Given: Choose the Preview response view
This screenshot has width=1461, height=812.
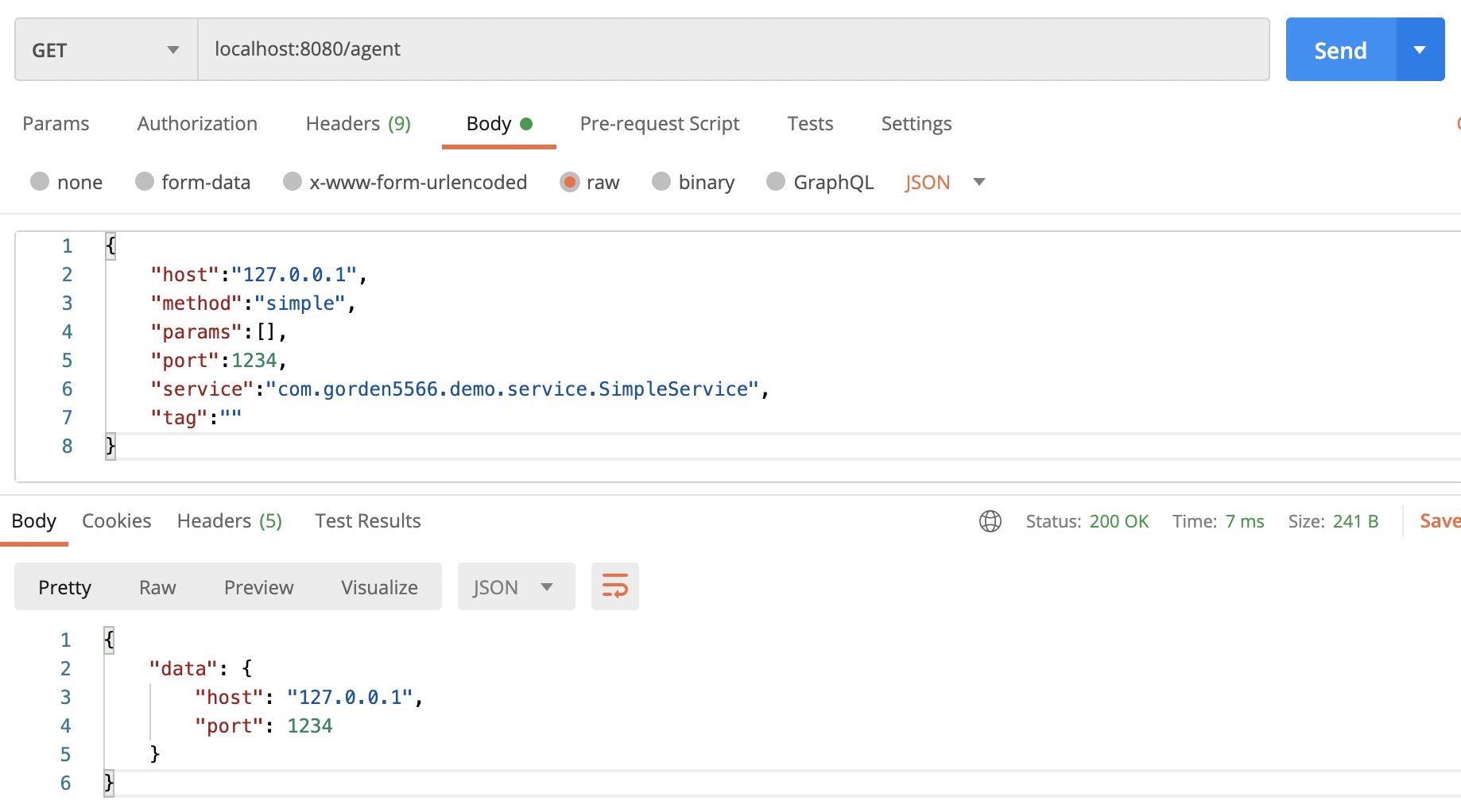Looking at the screenshot, I should (x=259, y=587).
